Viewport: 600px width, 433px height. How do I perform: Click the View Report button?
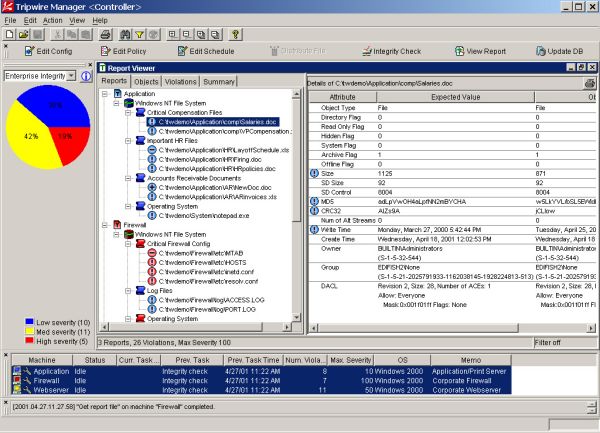480,51
